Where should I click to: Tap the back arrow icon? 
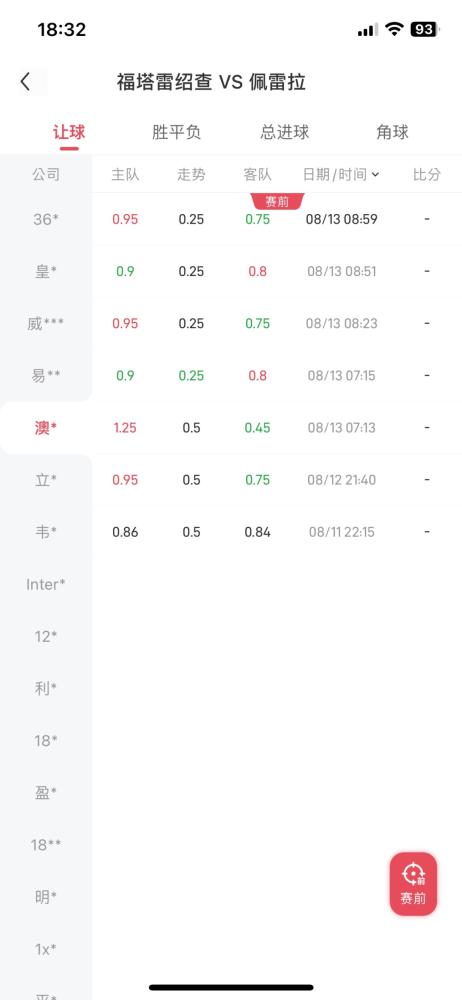click(x=25, y=82)
